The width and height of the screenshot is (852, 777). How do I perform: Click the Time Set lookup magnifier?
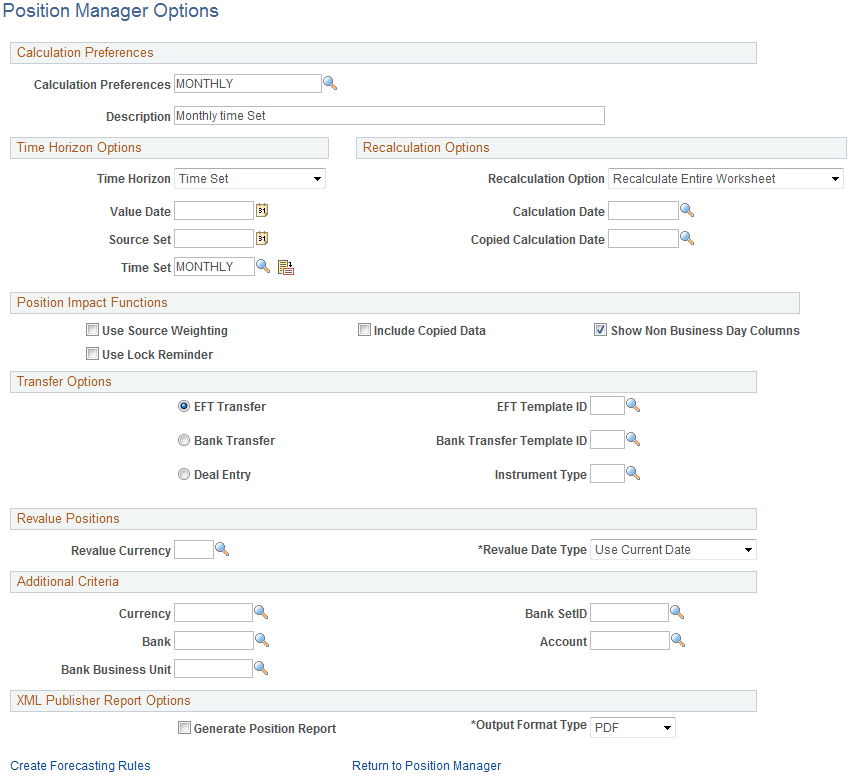point(262,266)
